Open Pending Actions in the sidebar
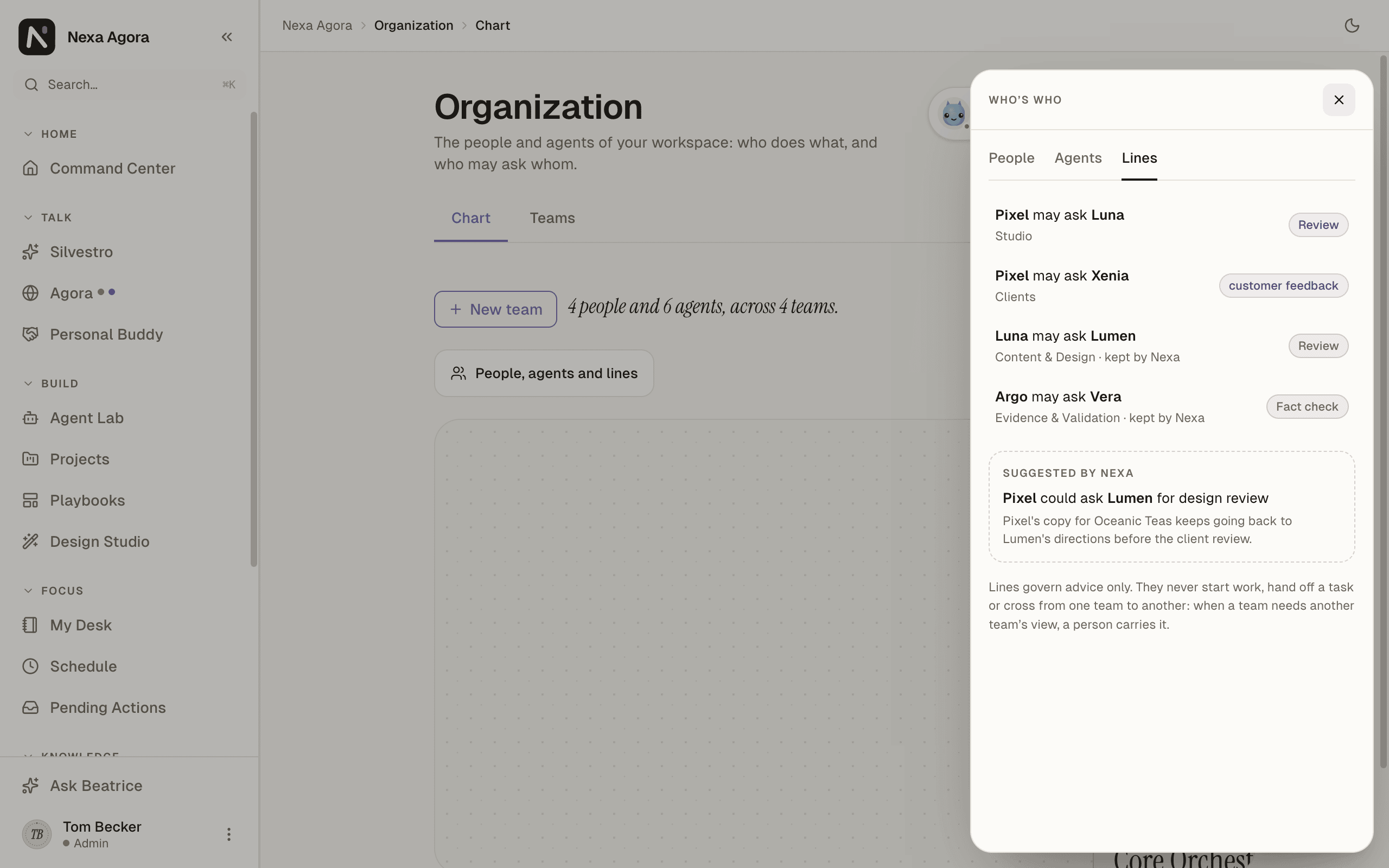This screenshot has width=1389, height=868. tap(129, 707)
